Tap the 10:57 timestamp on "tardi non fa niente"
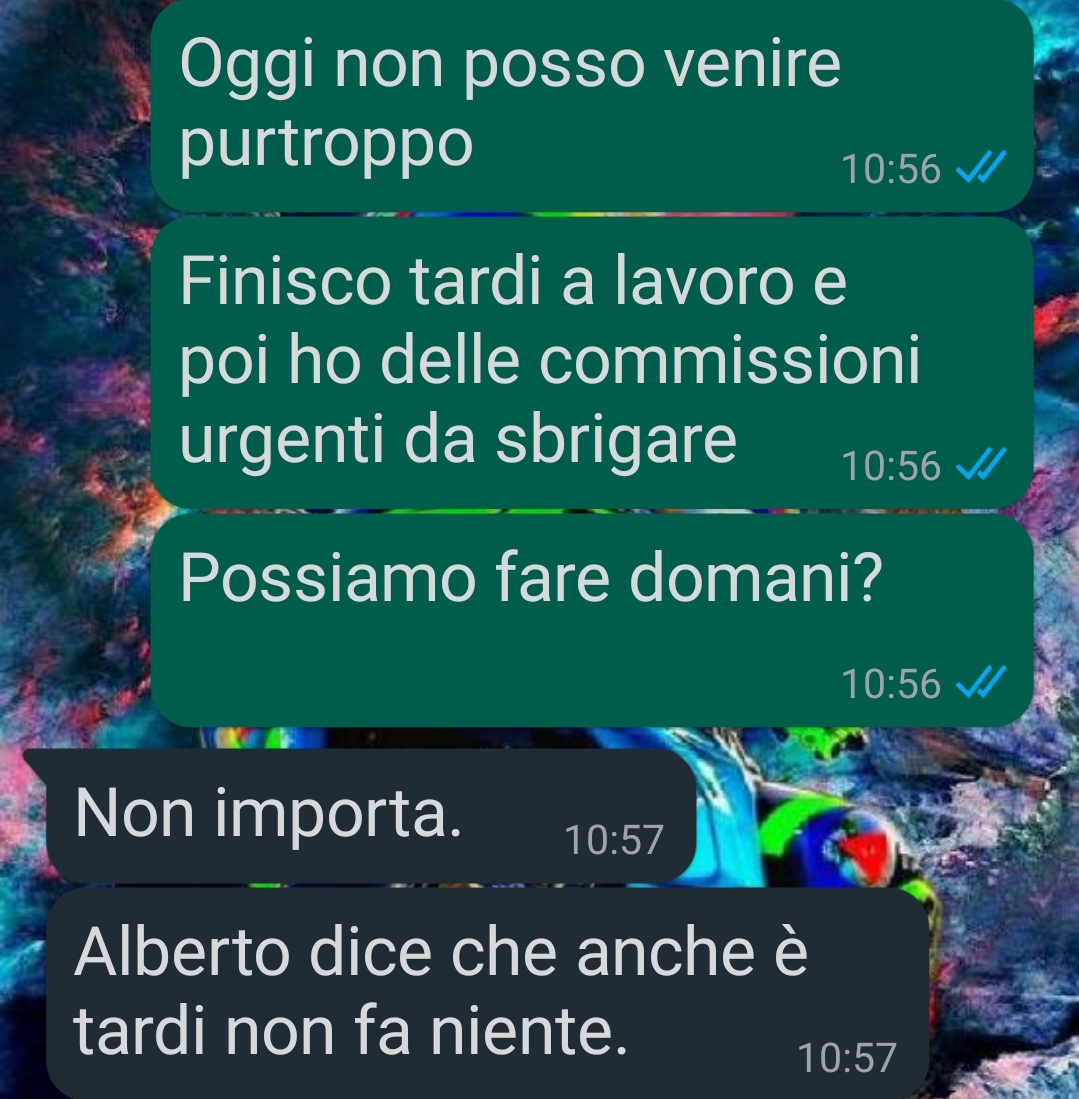The image size is (1079, 1099). tap(847, 1058)
